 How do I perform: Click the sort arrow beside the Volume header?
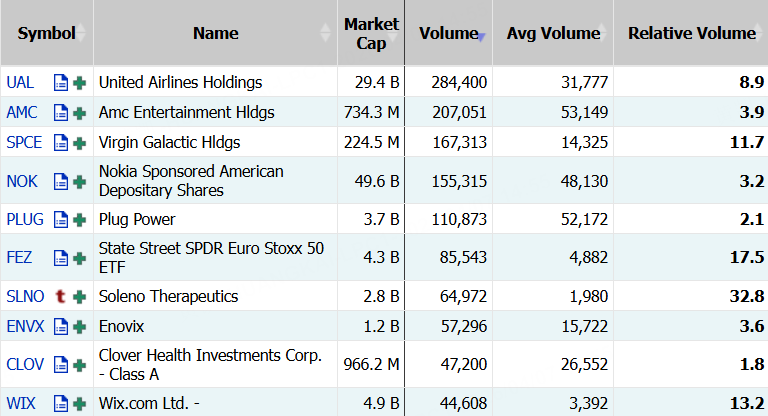tap(481, 36)
